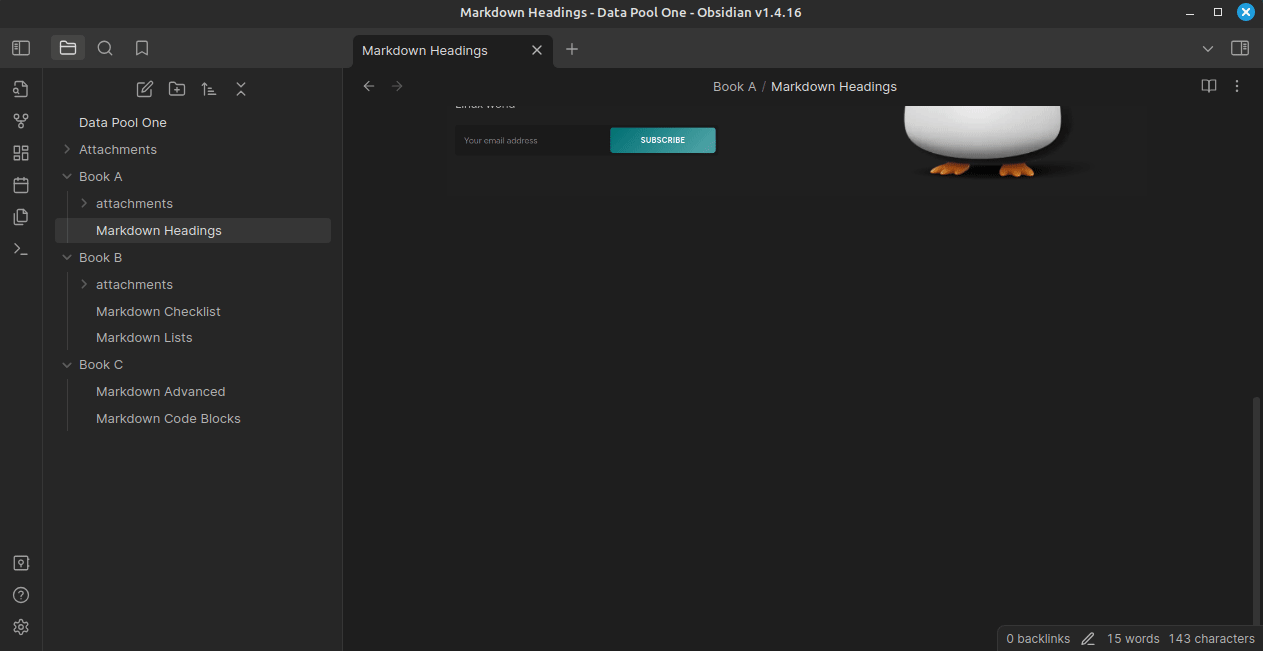1263x651 pixels.
Task: Toggle the left sidebar
Action: (21, 48)
